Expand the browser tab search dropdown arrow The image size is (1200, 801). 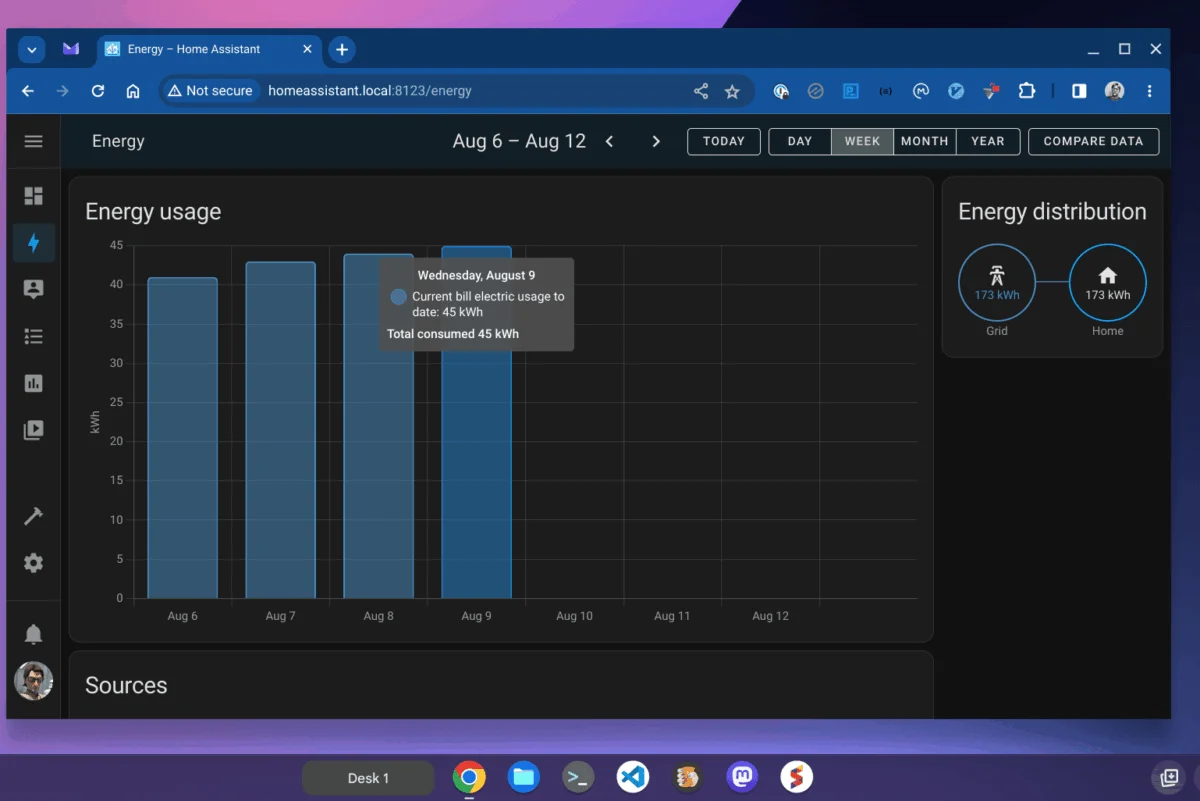pyautogui.click(x=32, y=49)
